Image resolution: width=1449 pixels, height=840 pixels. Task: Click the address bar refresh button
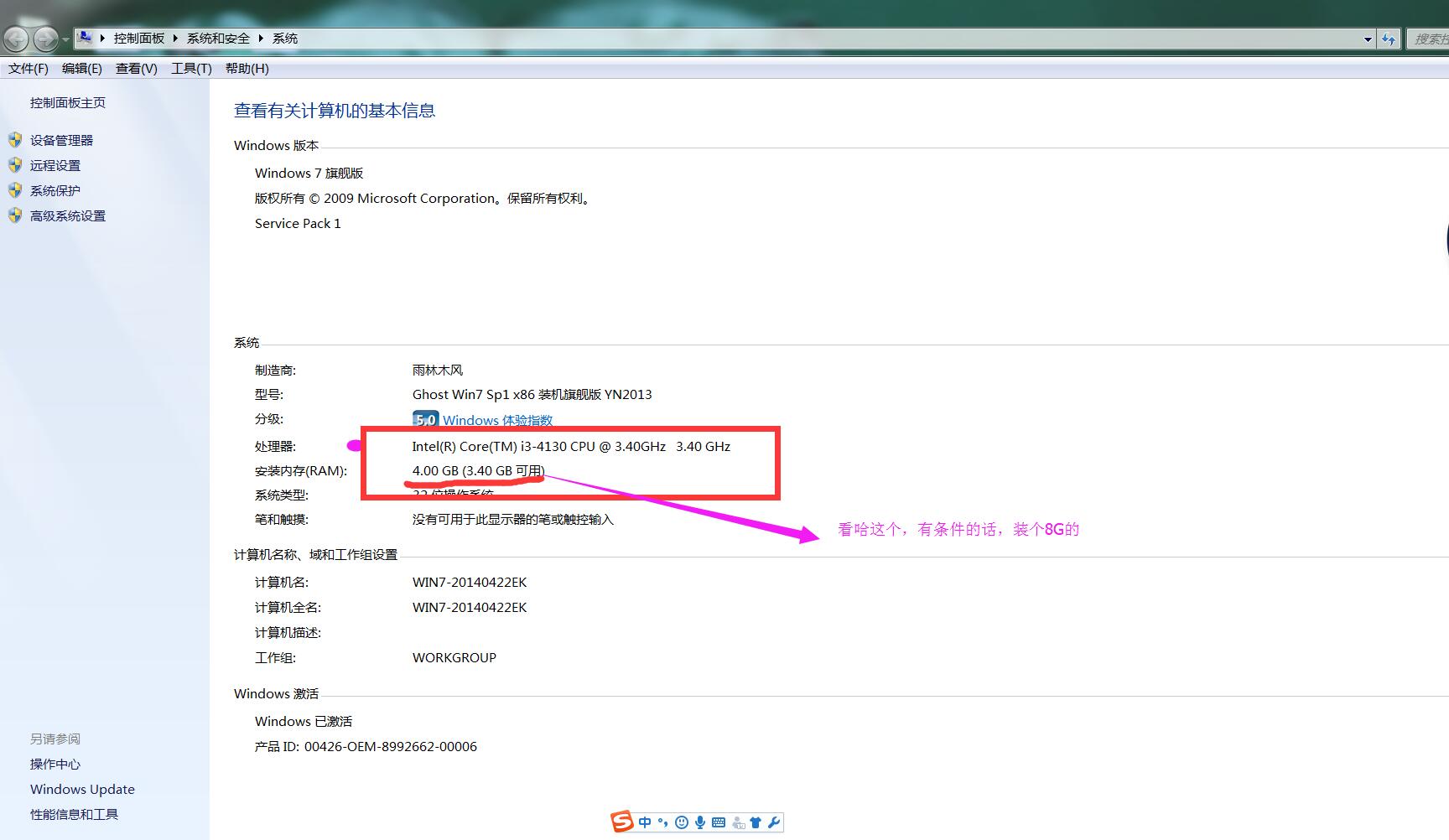pyautogui.click(x=1389, y=39)
